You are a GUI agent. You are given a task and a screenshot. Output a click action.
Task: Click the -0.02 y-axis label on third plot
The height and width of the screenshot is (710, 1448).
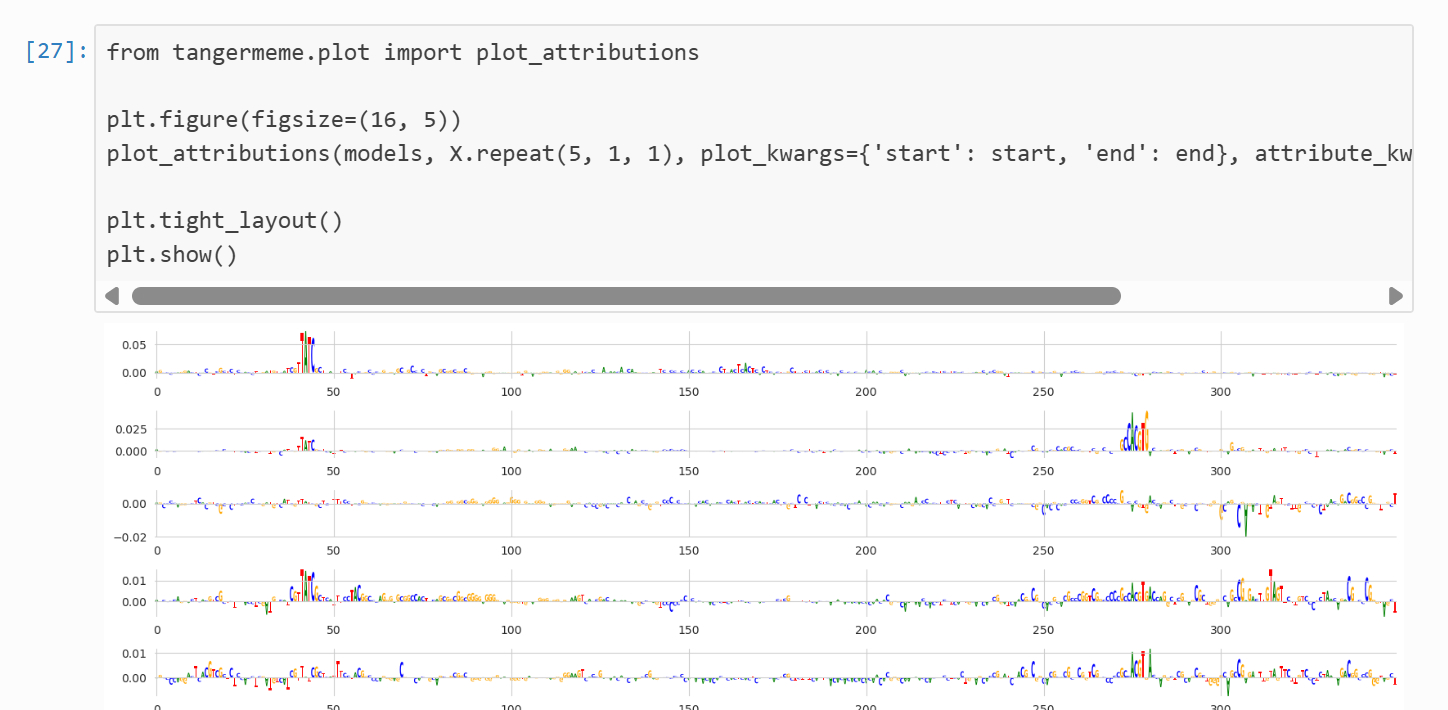[129, 538]
